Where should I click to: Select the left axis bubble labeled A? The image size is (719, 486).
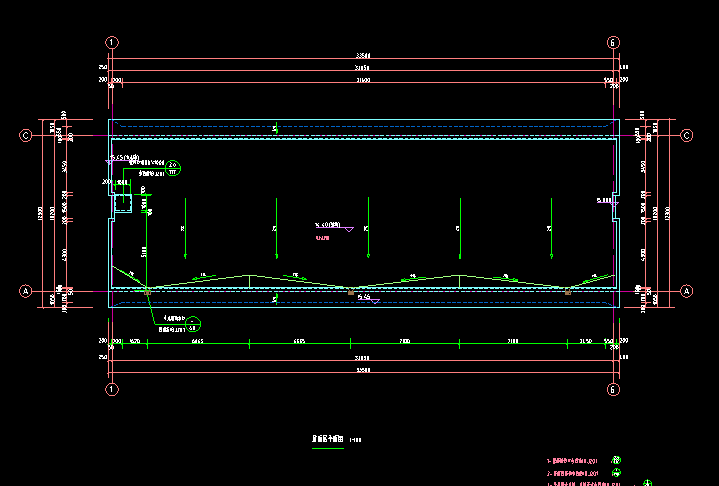tap(27, 291)
